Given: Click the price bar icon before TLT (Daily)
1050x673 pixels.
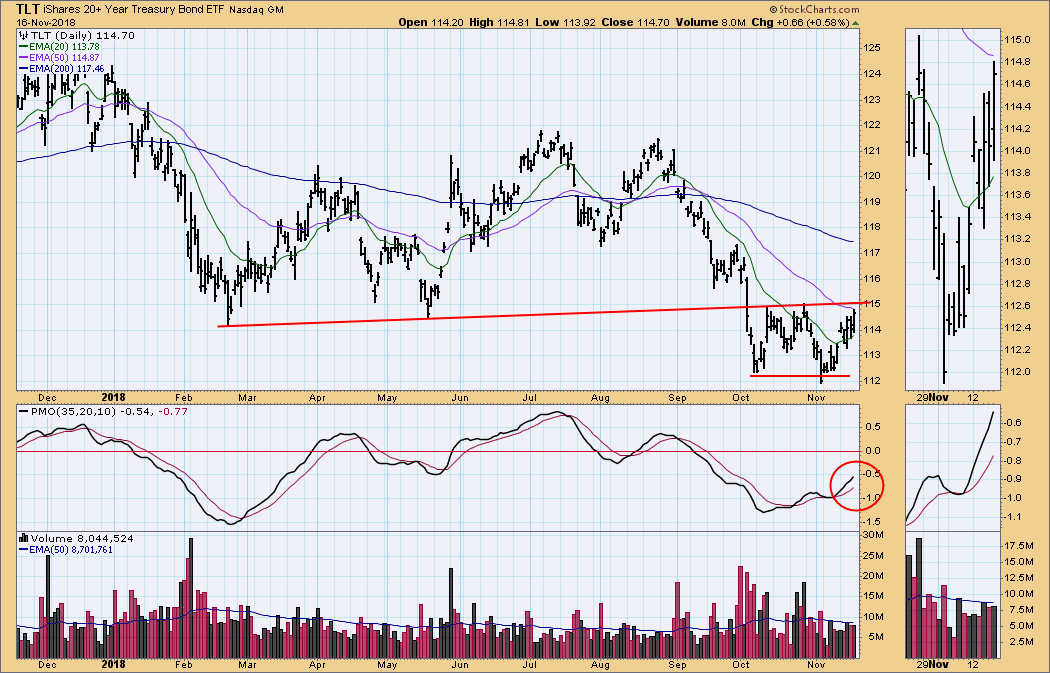Looking at the screenshot, I should pos(24,35).
